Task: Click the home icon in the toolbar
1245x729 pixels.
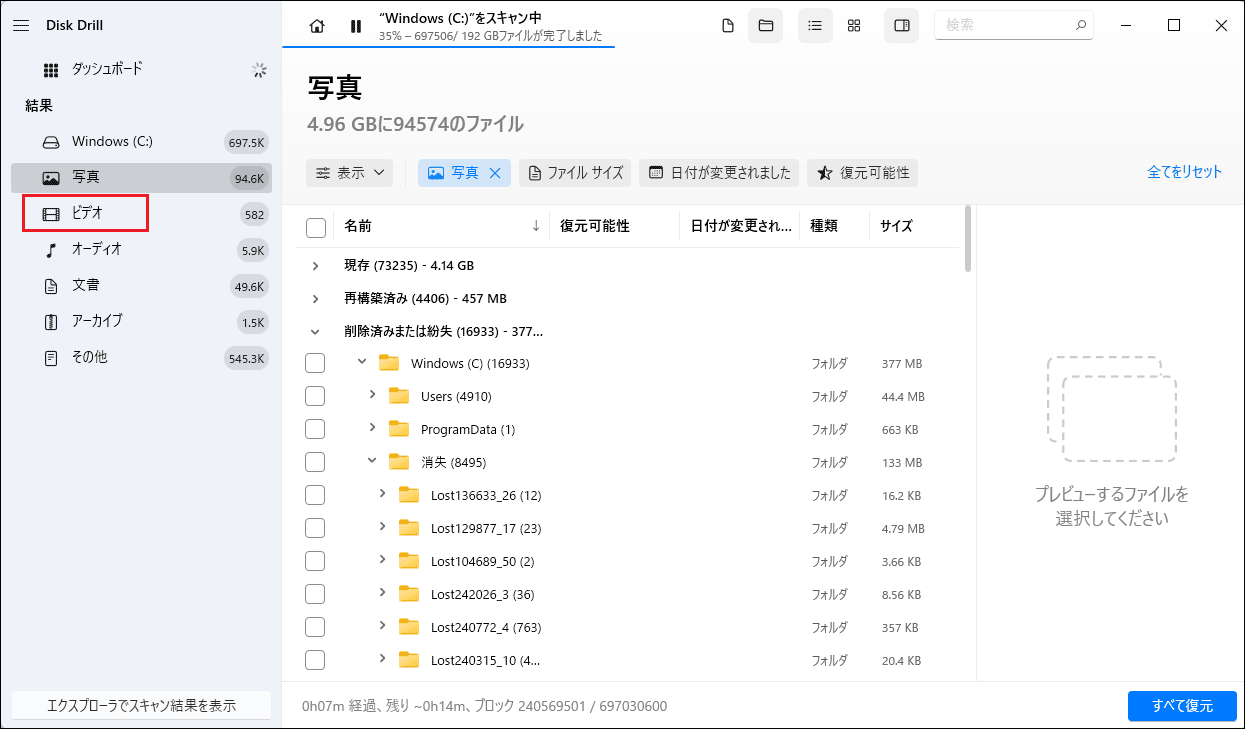Action: pos(316,26)
